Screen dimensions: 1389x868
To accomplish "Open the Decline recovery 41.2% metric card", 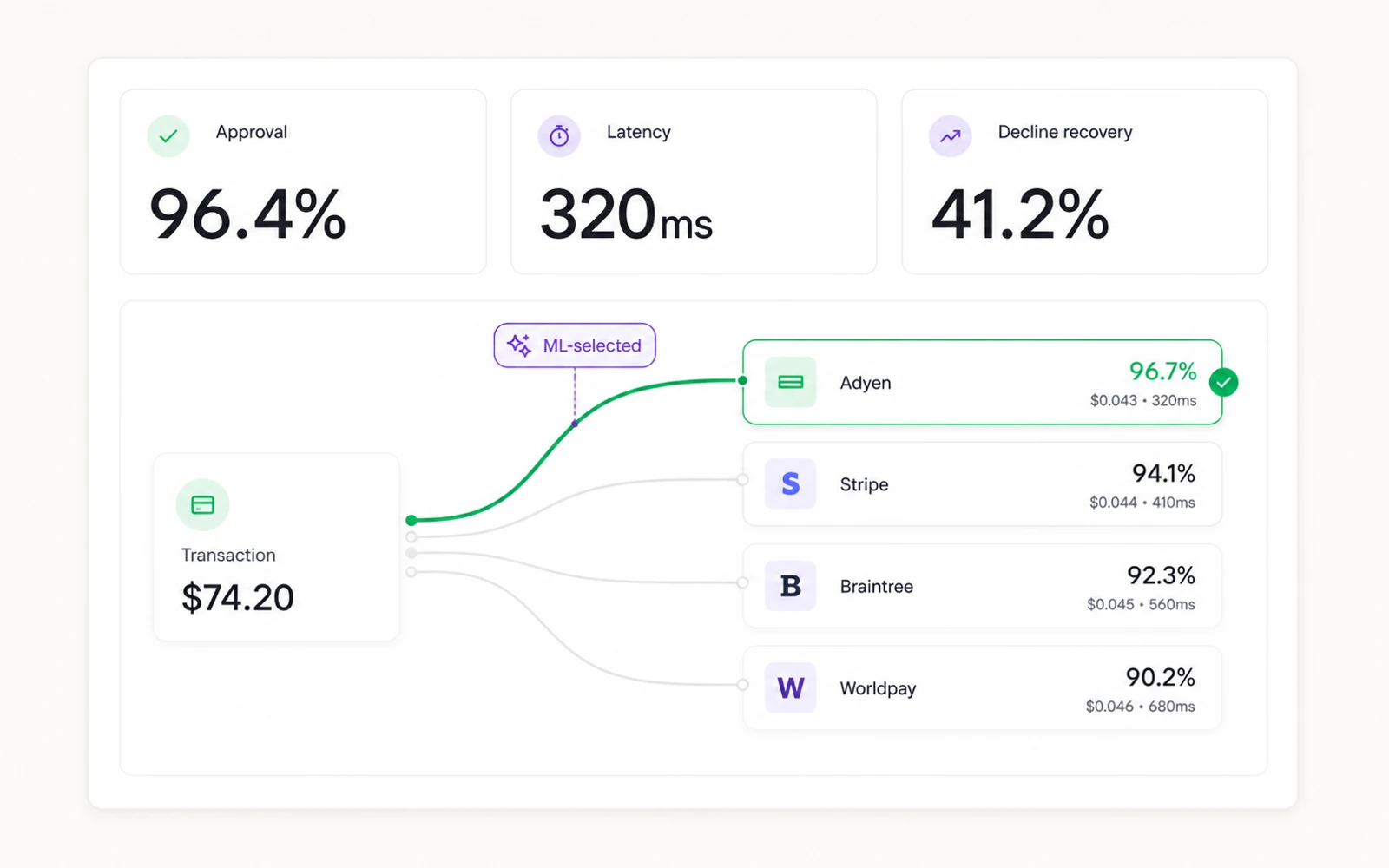I will point(1084,181).
